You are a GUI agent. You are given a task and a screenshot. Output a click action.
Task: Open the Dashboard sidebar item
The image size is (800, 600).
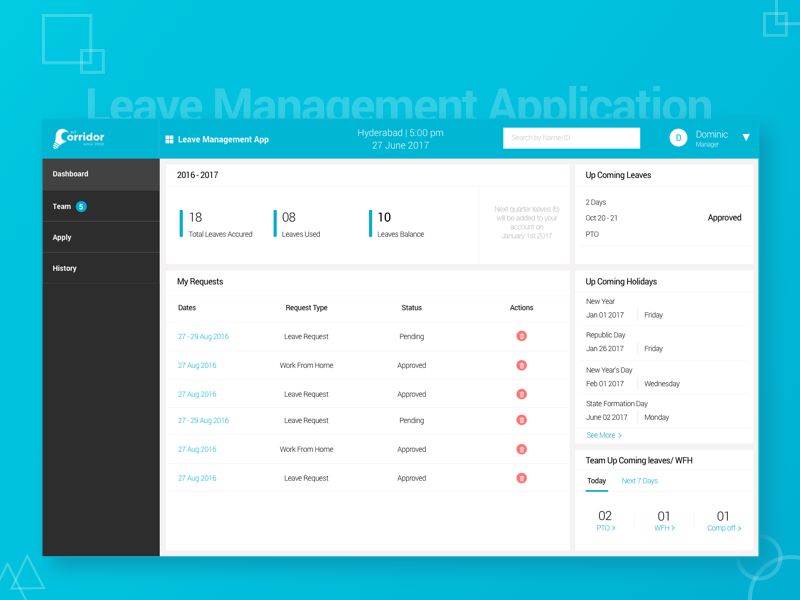[101, 174]
